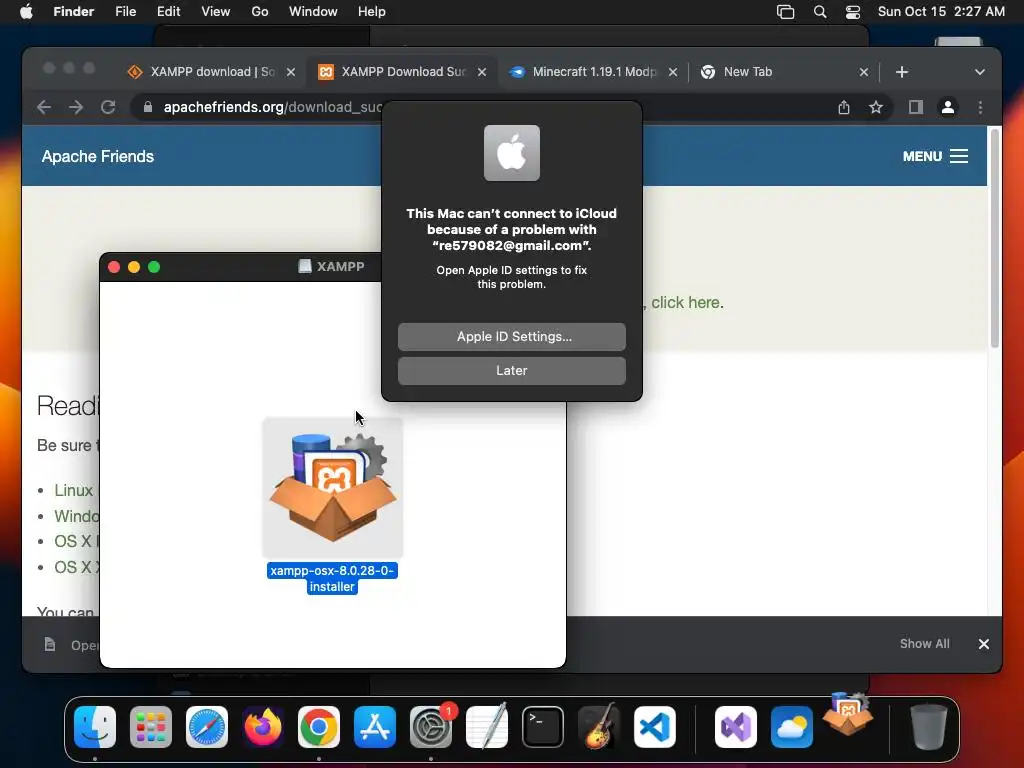Open a new Chrome tab with plus

(x=902, y=72)
